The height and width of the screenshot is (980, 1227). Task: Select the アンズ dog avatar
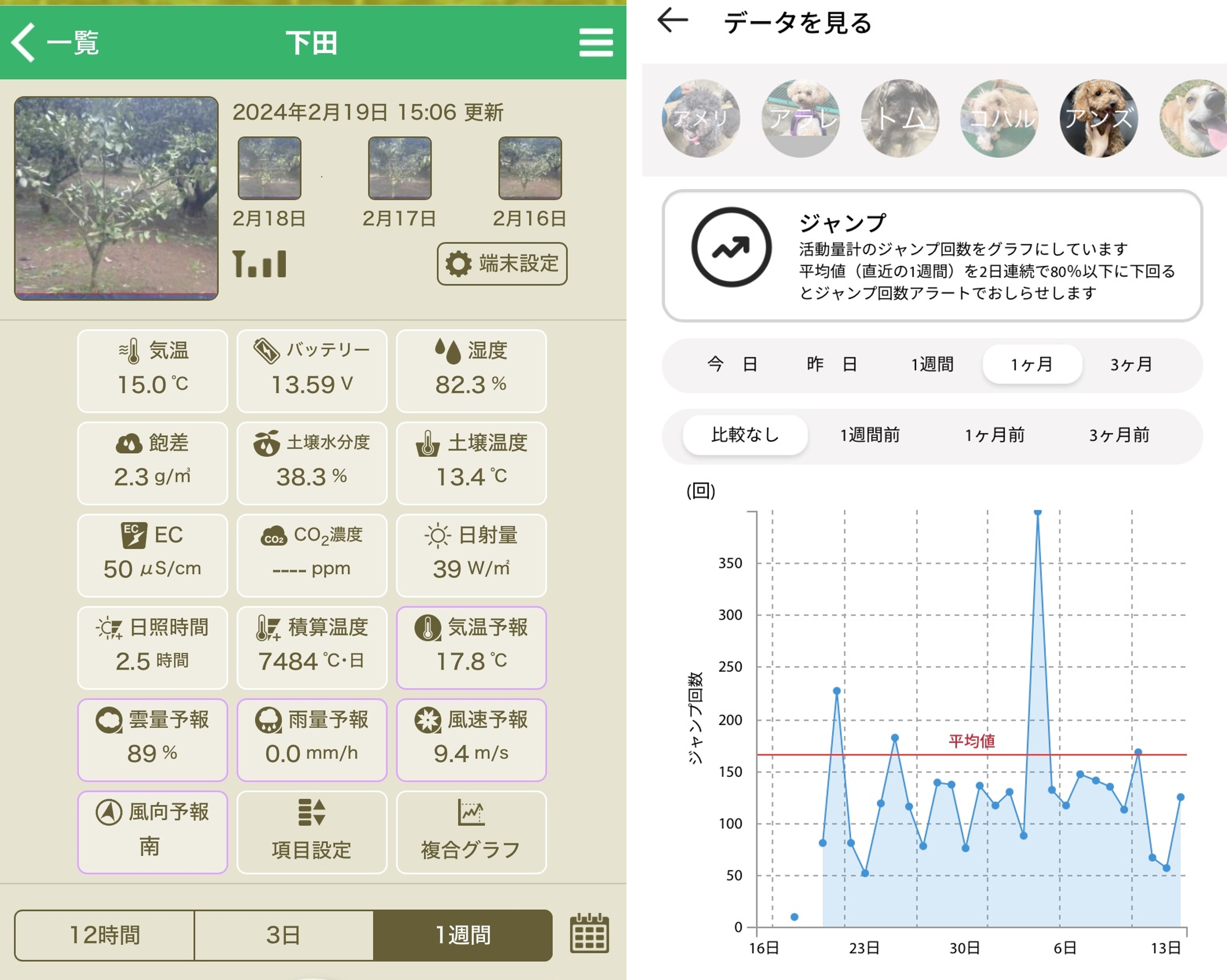tap(1098, 118)
